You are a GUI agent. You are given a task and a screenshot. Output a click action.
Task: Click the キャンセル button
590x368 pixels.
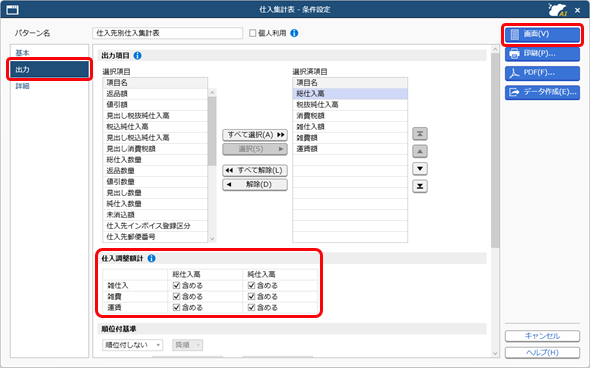[542, 336]
